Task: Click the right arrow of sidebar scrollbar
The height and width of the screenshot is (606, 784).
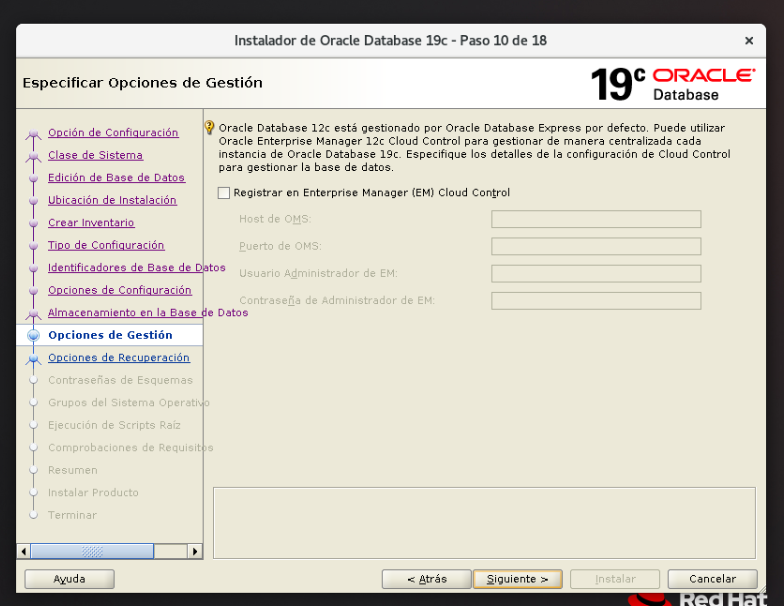Action: coord(195,552)
